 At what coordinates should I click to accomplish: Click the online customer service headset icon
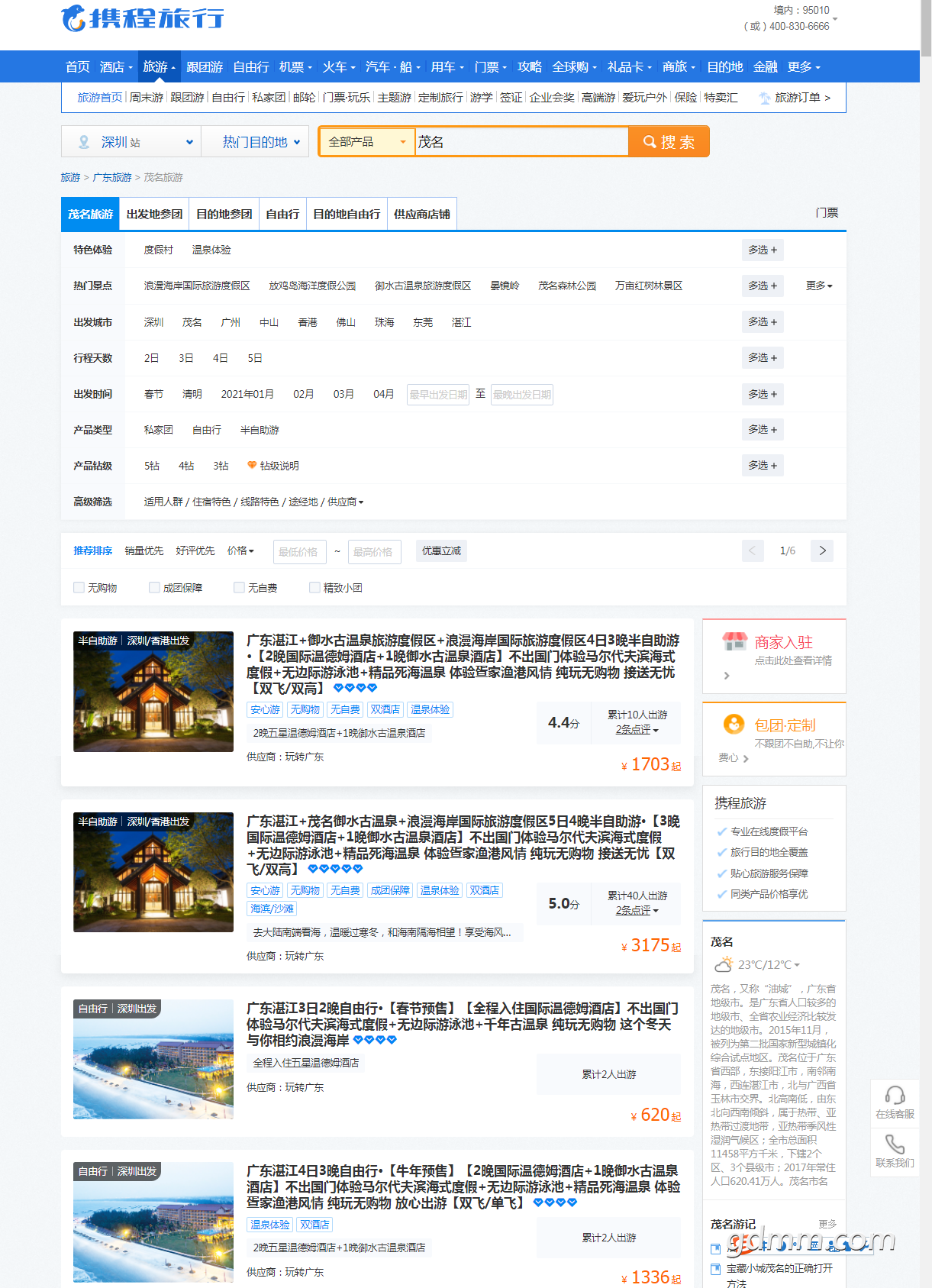[x=895, y=1096]
